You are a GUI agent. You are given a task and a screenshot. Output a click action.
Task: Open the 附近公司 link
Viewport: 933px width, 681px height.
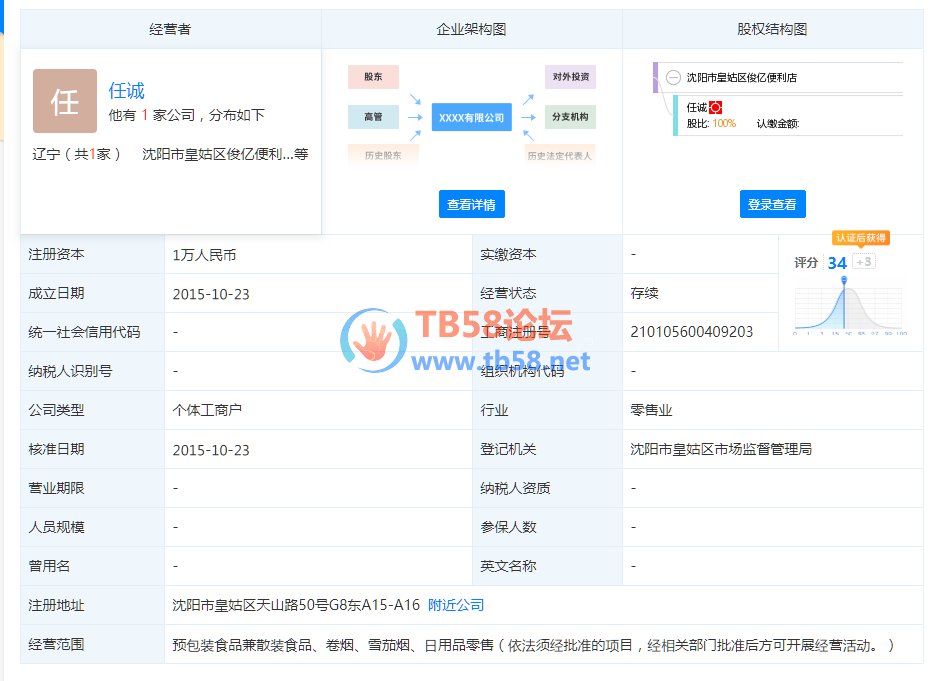[456, 605]
